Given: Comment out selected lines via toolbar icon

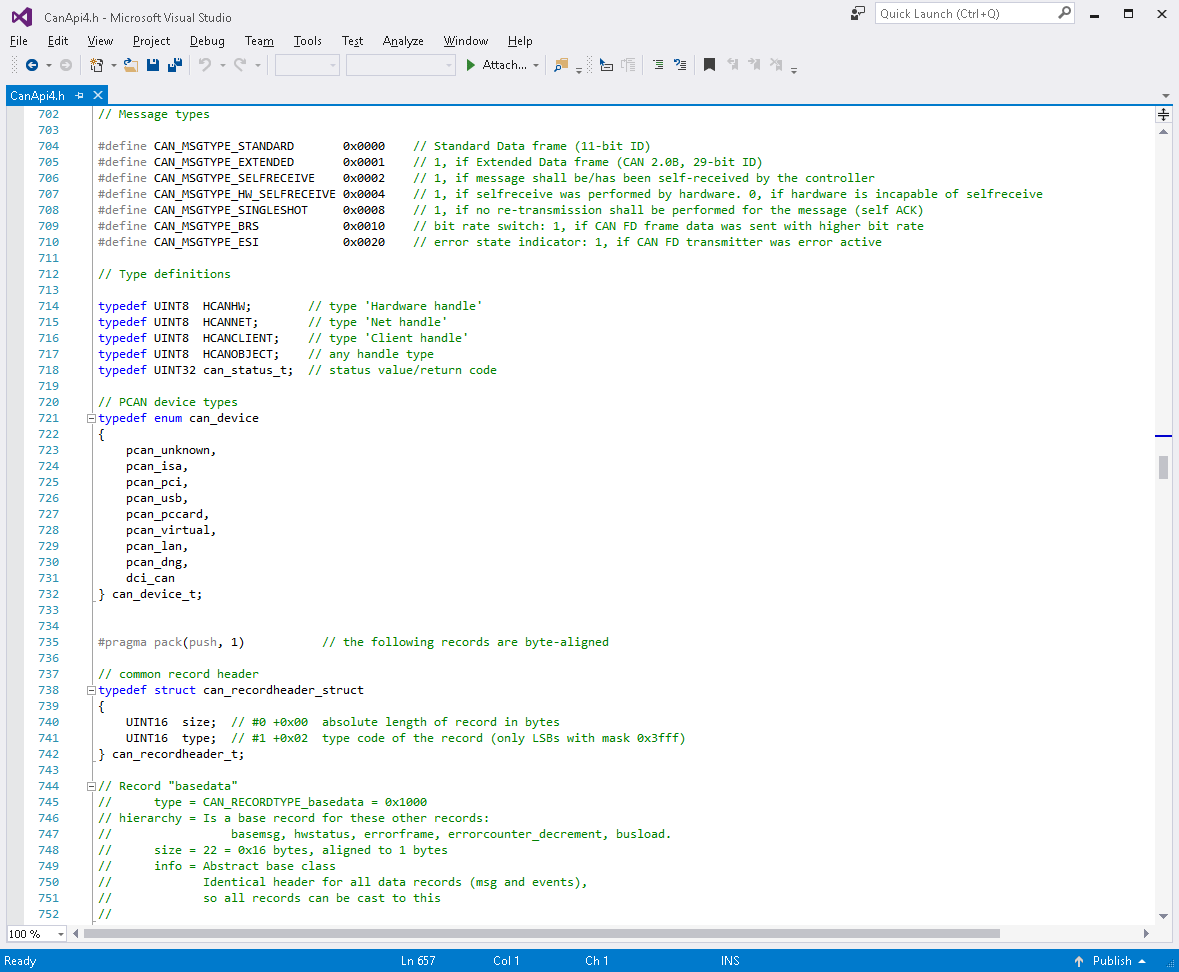Looking at the screenshot, I should click(x=658, y=65).
